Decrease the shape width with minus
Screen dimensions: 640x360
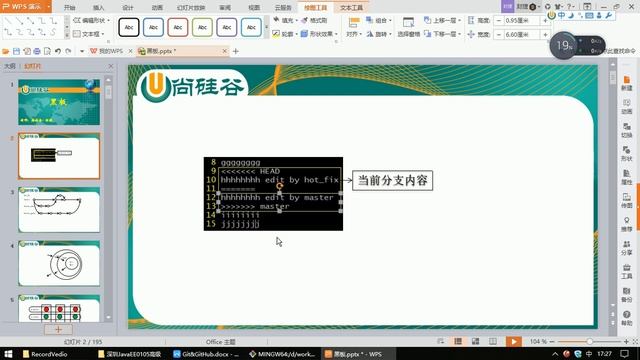tap(498, 35)
